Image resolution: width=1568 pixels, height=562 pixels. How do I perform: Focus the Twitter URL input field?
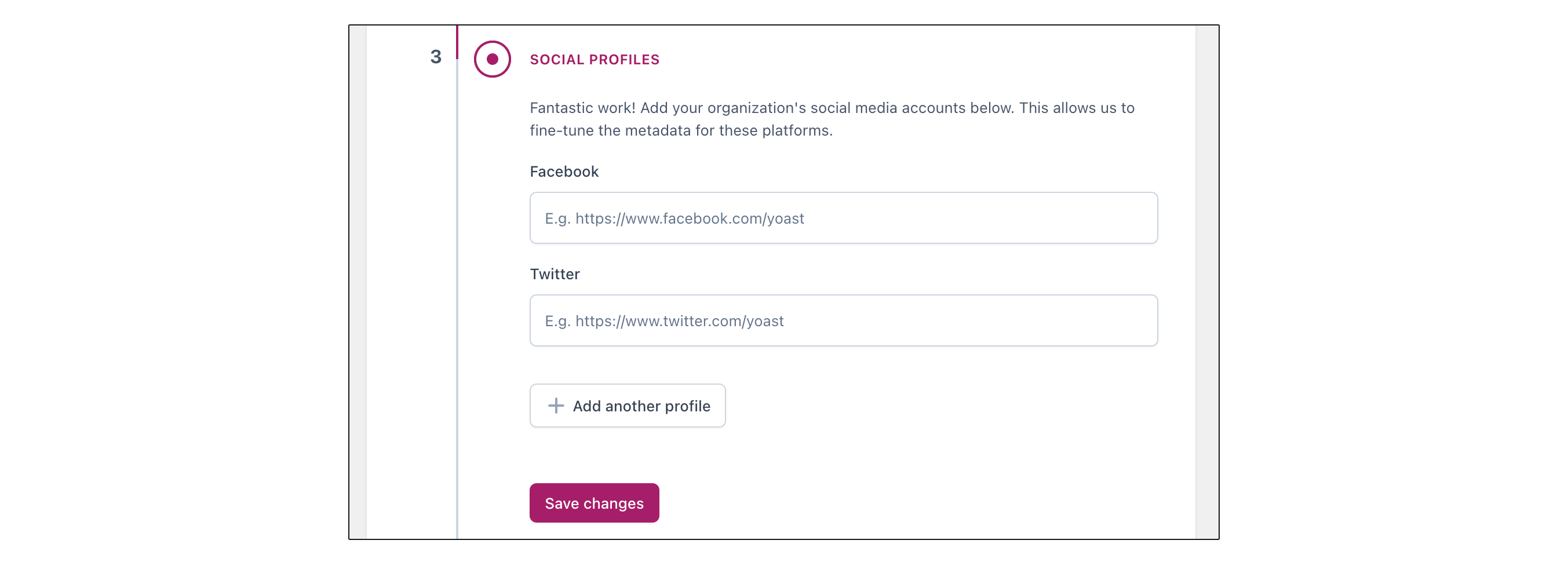coord(843,320)
